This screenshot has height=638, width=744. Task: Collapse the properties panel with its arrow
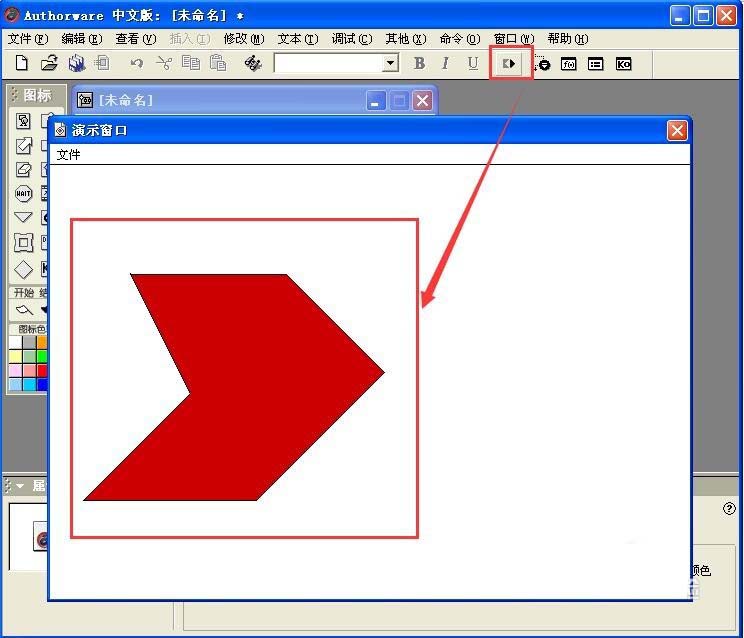(20, 486)
